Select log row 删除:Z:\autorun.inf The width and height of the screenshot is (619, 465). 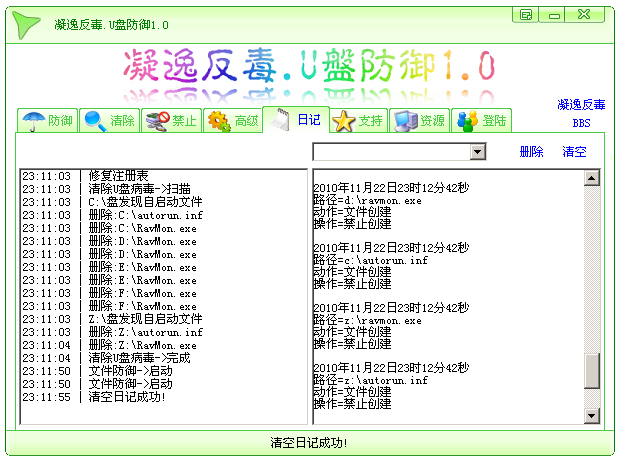coord(164,332)
